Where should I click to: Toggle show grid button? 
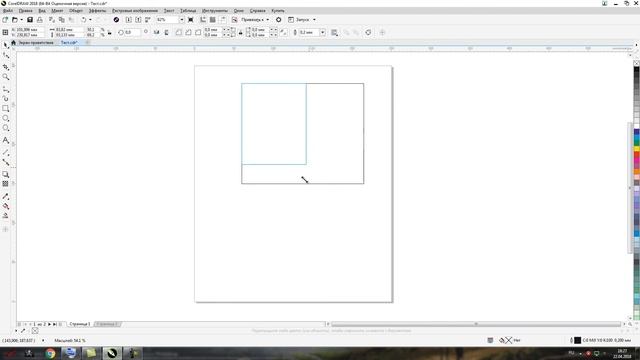pos(213,20)
